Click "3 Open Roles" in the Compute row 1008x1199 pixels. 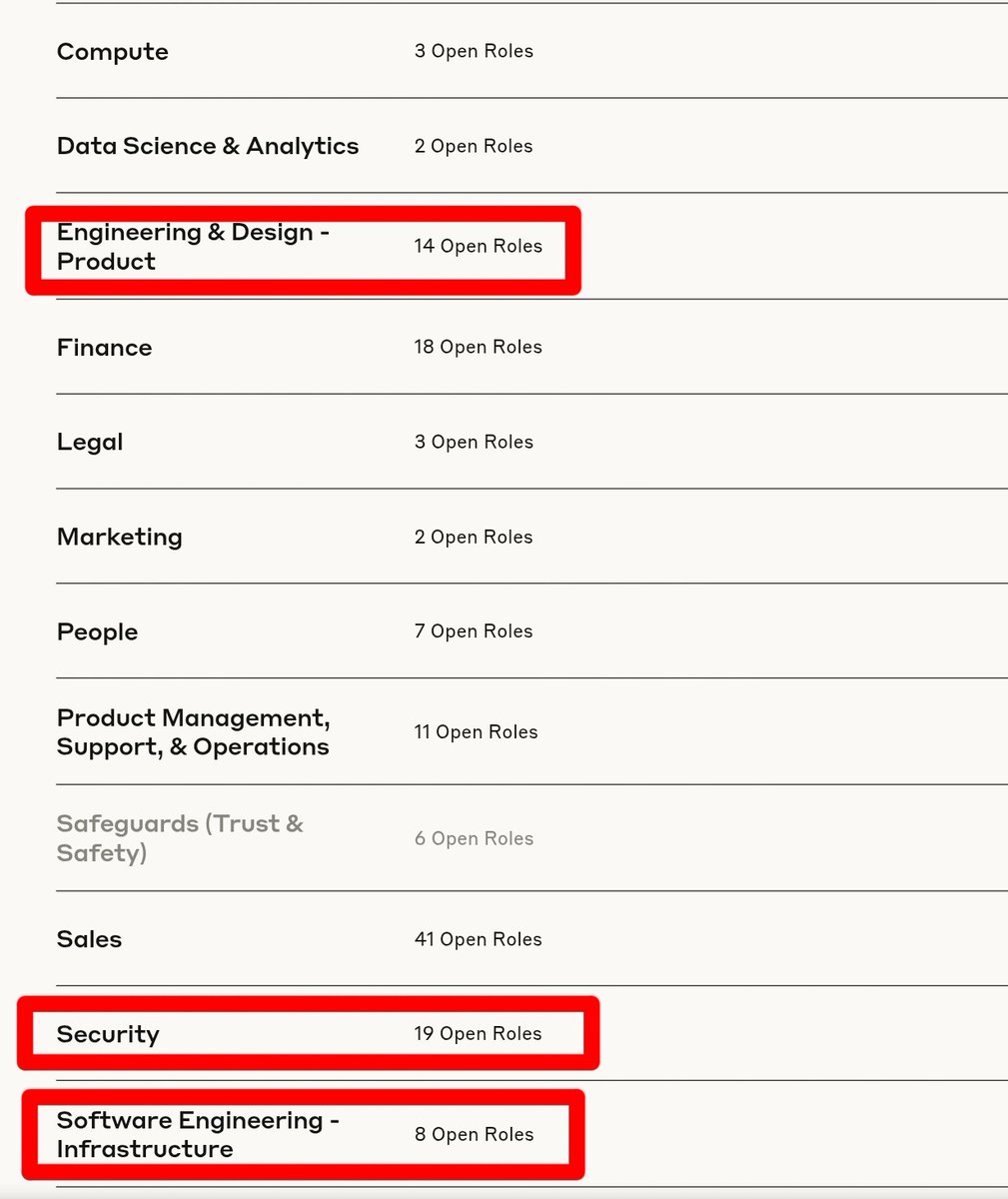[474, 51]
